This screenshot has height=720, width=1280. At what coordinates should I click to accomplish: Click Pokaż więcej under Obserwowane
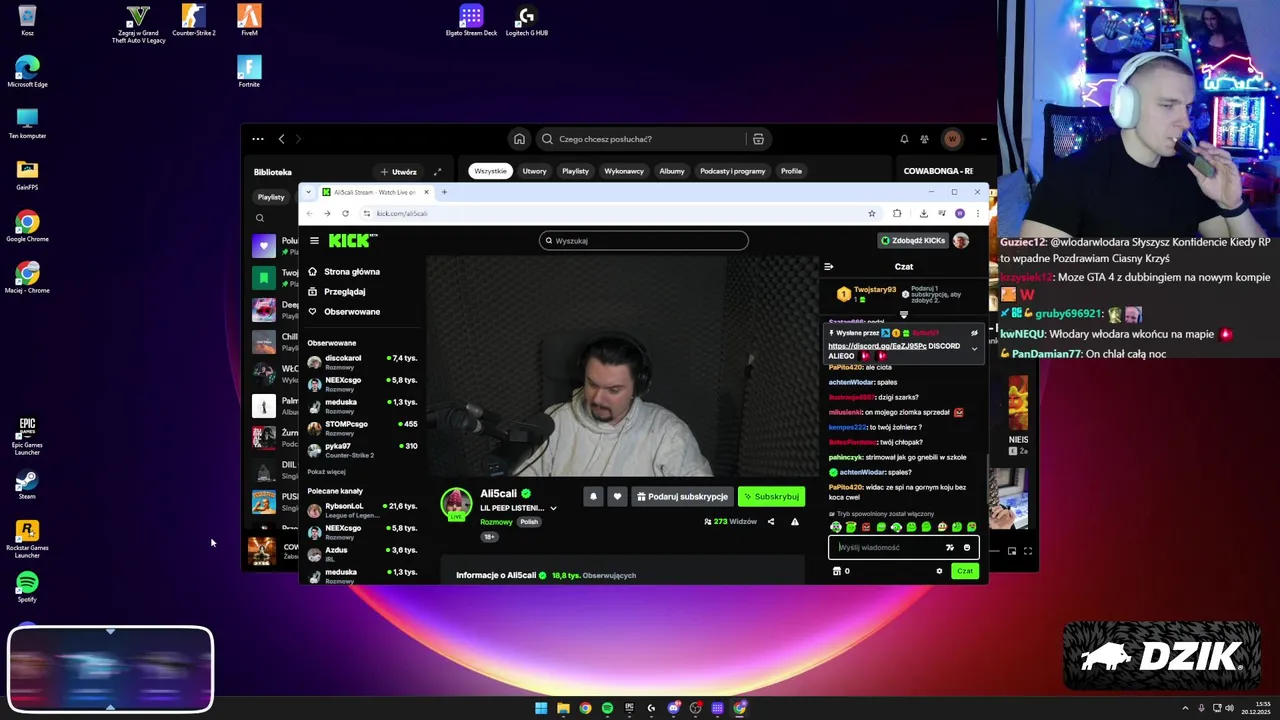pyautogui.click(x=326, y=472)
